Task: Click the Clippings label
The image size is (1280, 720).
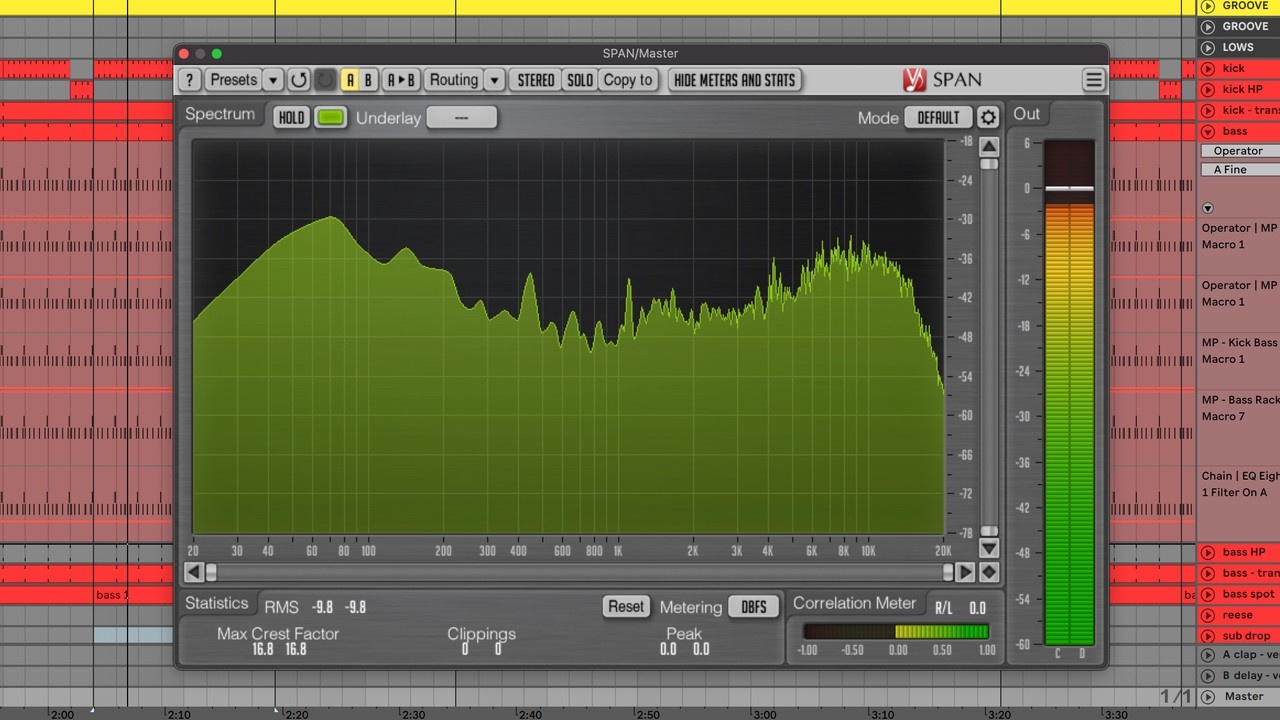Action: pos(482,634)
